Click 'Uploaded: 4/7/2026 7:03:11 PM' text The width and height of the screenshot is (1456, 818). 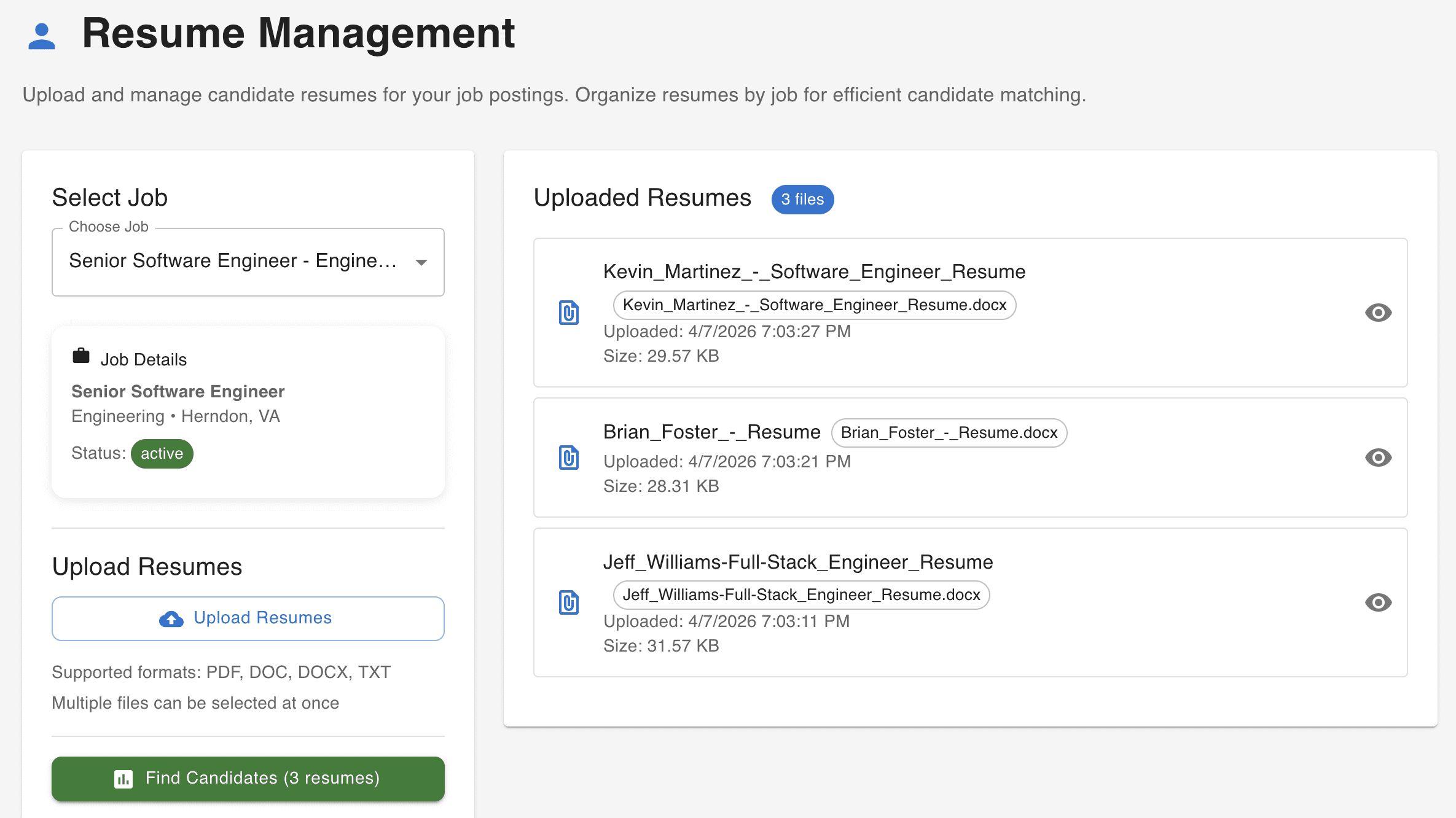click(727, 621)
